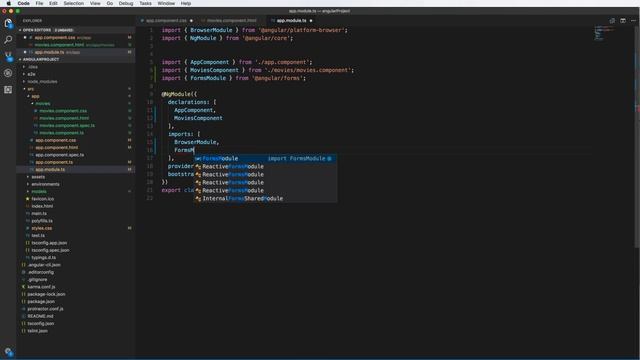Open the Help menu
The image size is (640, 360).
click(186, 3)
